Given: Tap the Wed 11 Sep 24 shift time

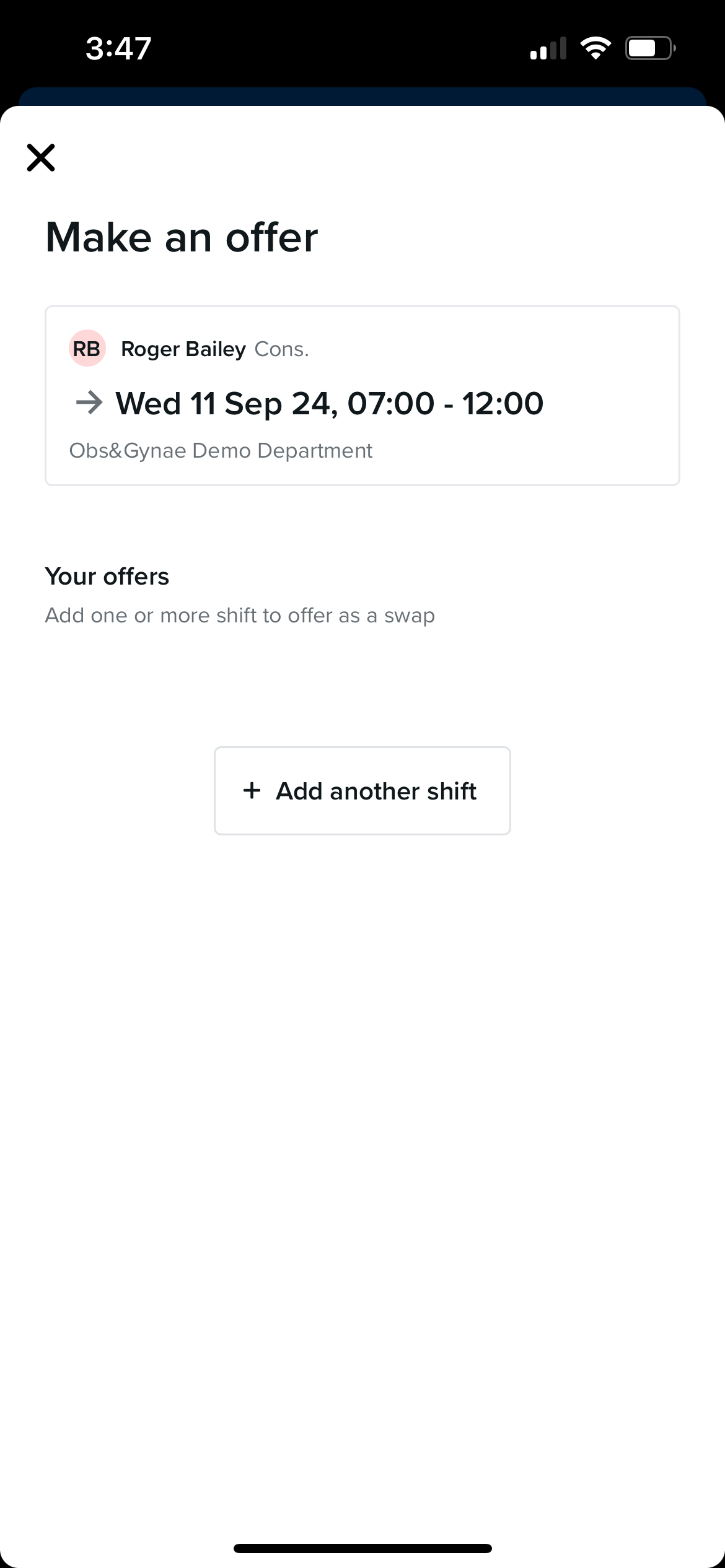Looking at the screenshot, I should coord(330,404).
